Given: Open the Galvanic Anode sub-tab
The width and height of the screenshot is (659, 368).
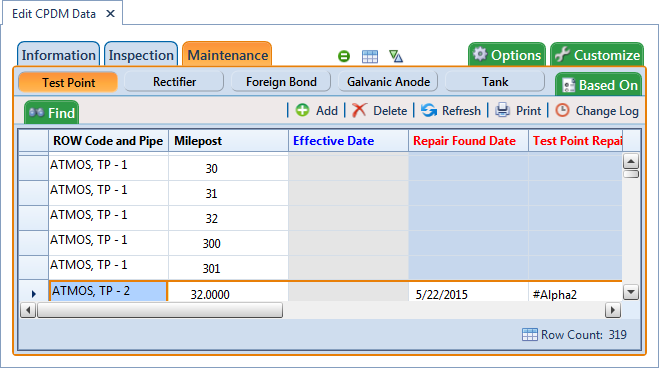Looking at the screenshot, I should coord(388,81).
